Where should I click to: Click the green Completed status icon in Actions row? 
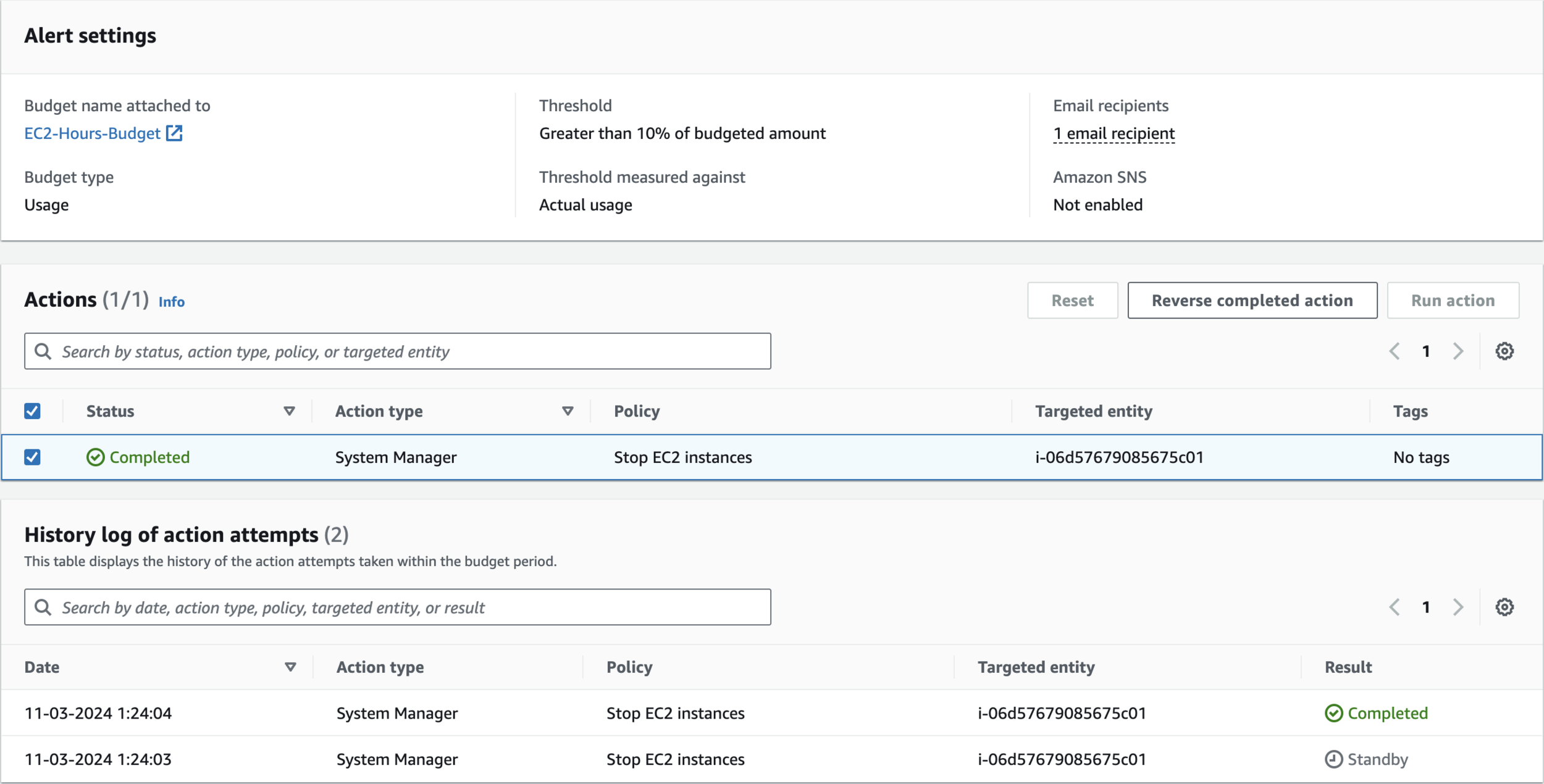coord(95,457)
